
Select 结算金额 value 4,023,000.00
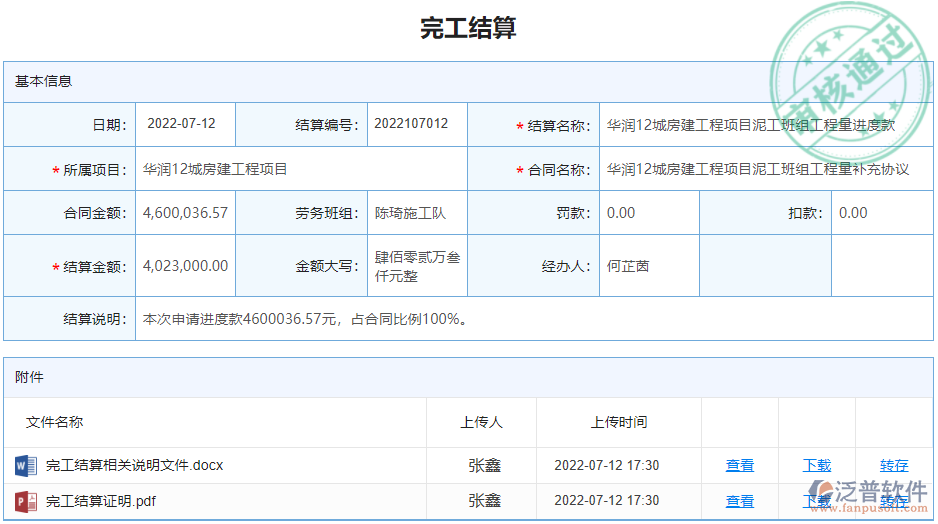185,266
